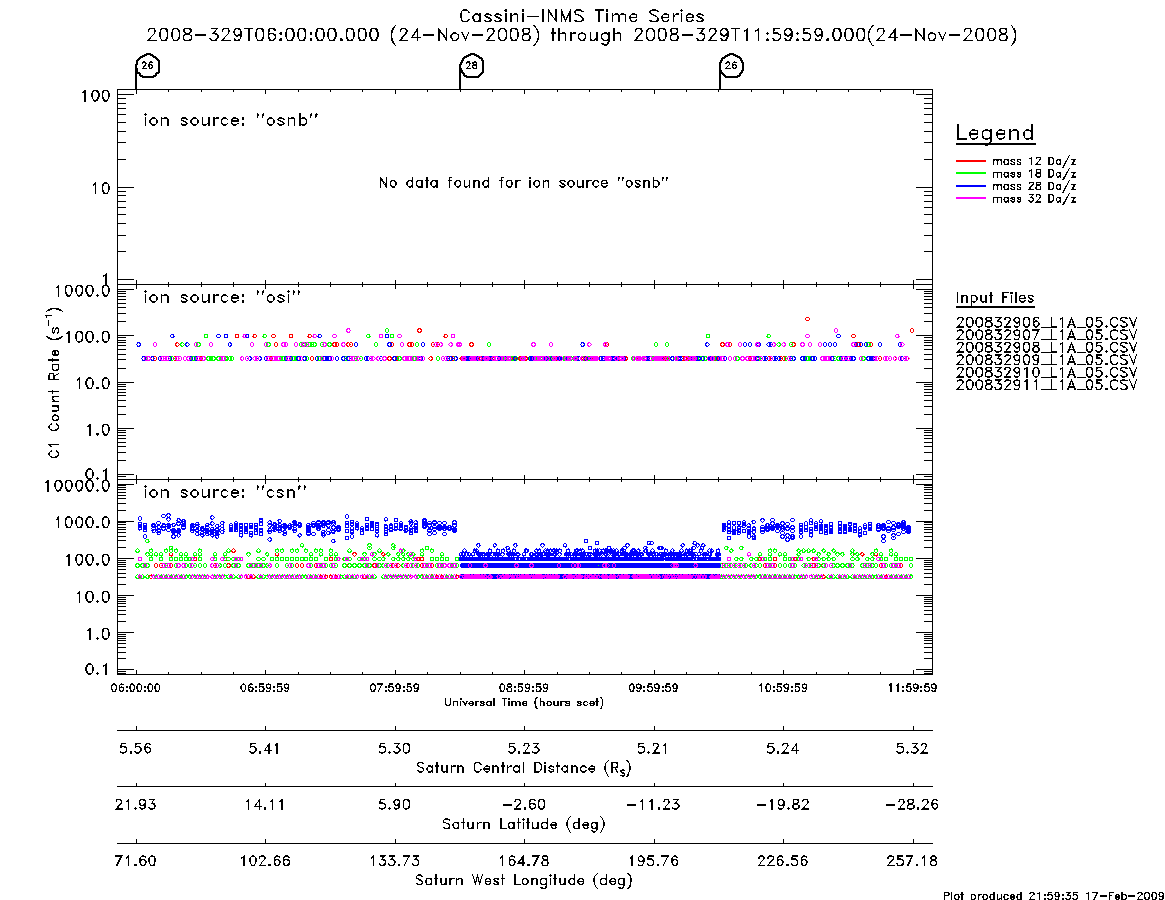Click the 5.32 central distance value
Screen dimensions: 1165x900
(912, 748)
